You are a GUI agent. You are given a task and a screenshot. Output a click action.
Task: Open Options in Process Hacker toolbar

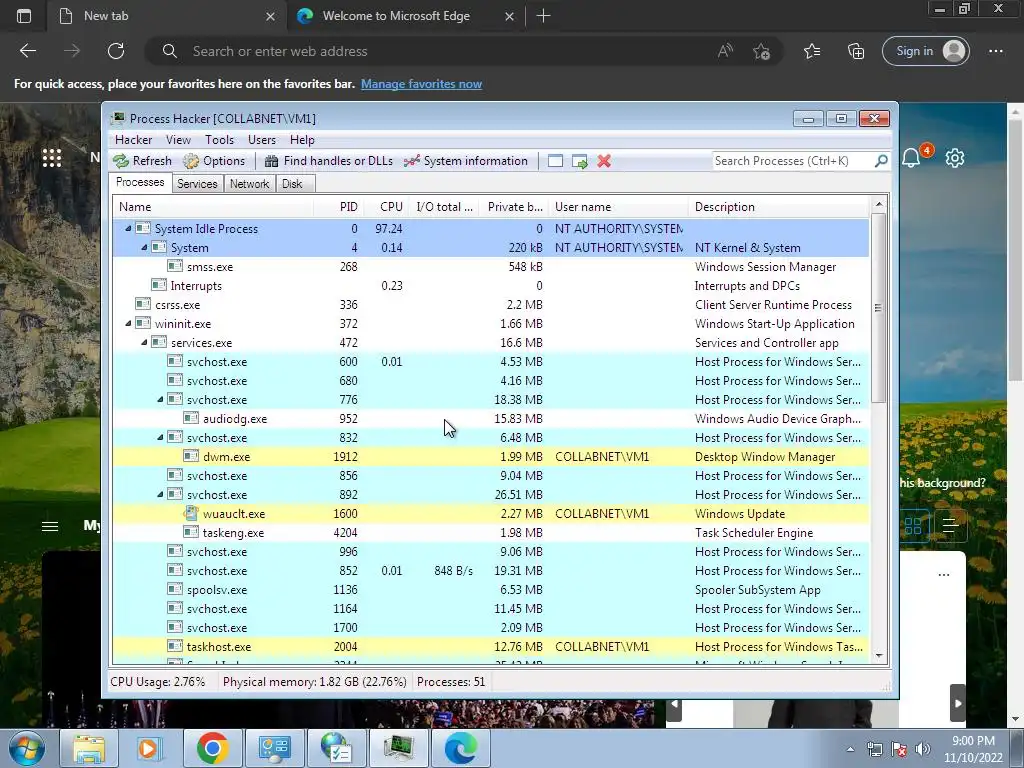click(214, 161)
